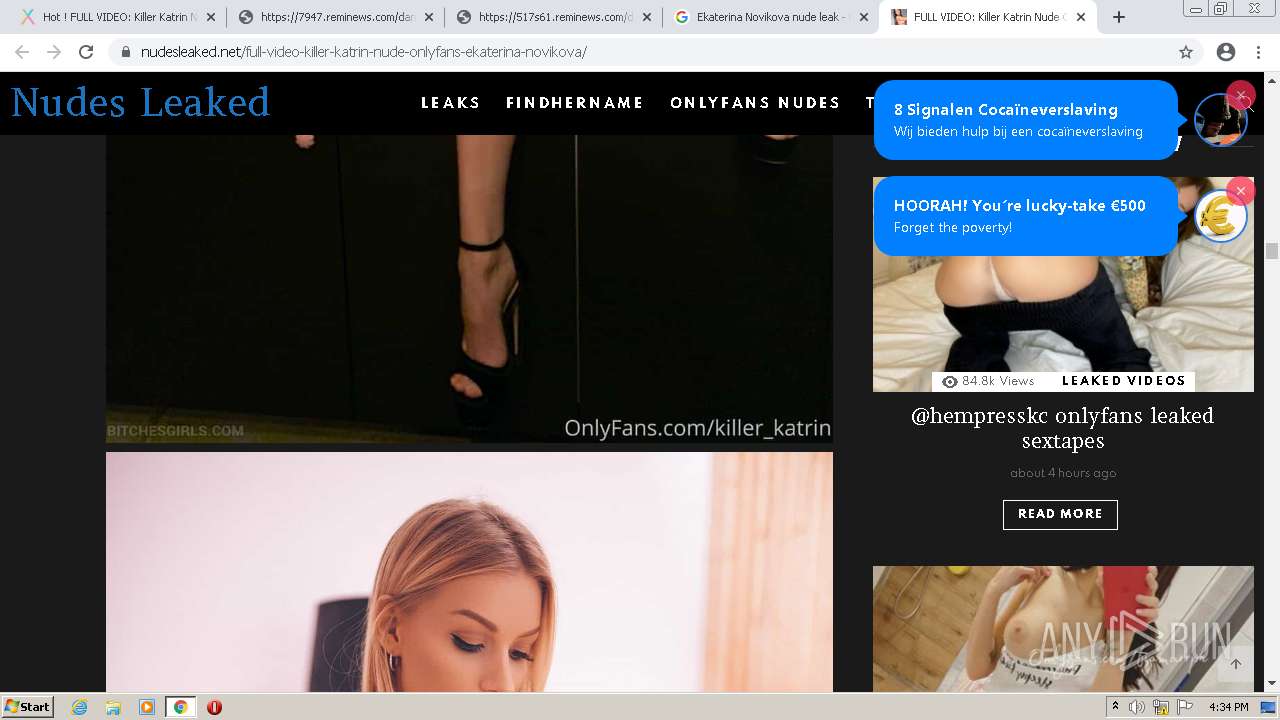The width and height of the screenshot is (1280, 720).
Task: Launch Internet Explorer from the taskbar
Action: [80, 707]
